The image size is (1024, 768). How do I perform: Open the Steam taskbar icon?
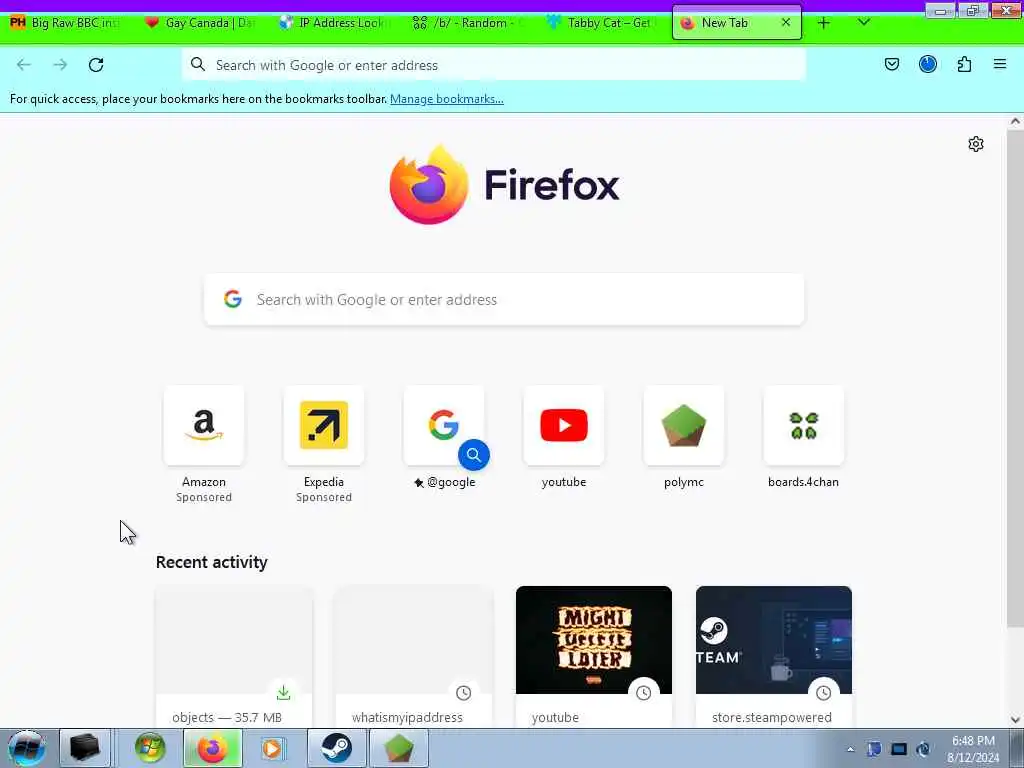click(x=337, y=748)
